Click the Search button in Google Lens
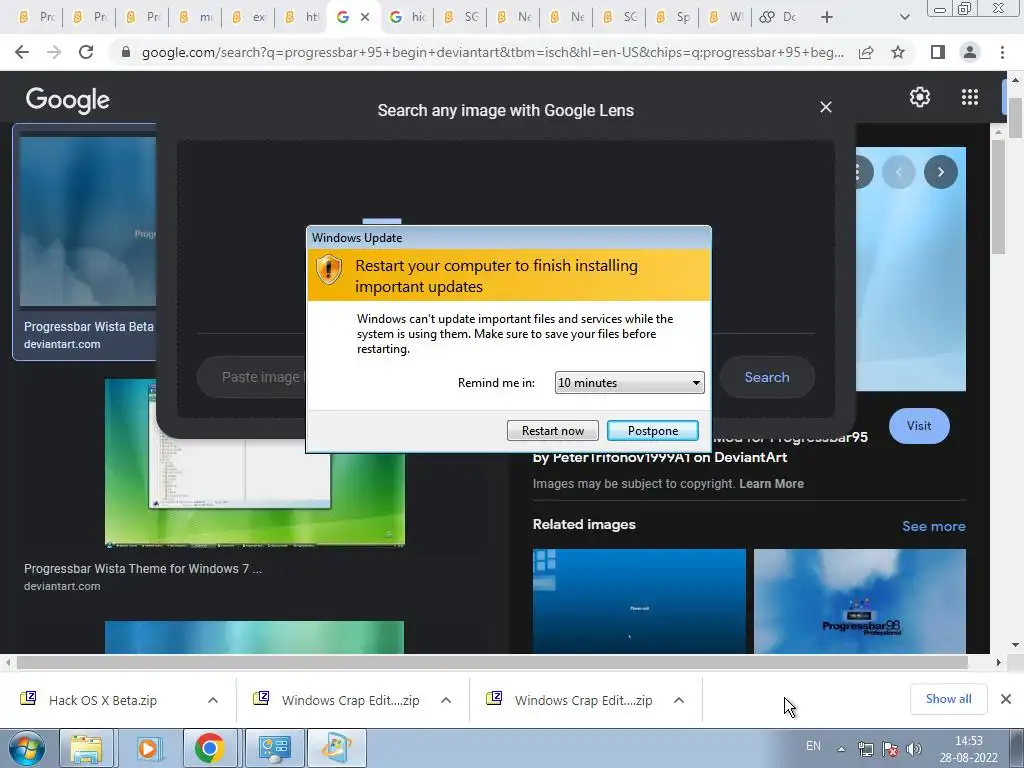Viewport: 1024px width, 768px height. [767, 377]
